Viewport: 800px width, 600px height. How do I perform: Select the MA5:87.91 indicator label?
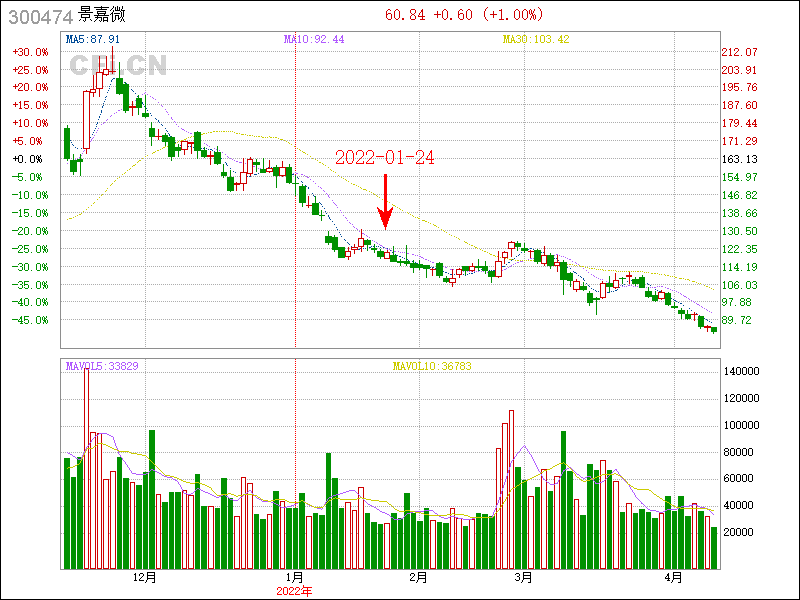click(92, 39)
